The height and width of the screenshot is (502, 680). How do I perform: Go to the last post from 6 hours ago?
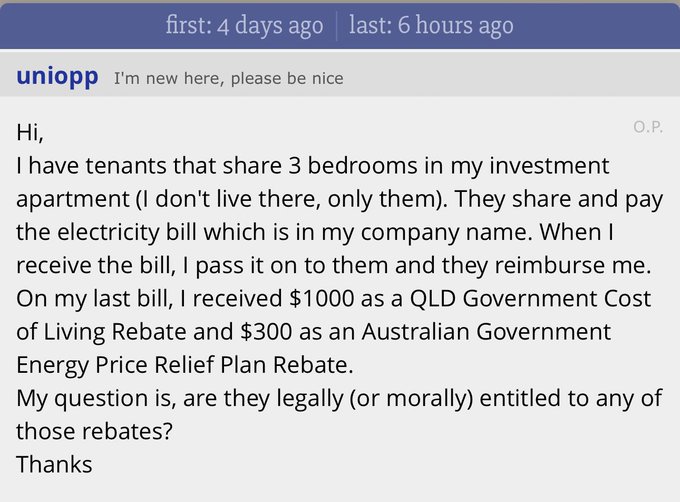coord(431,25)
